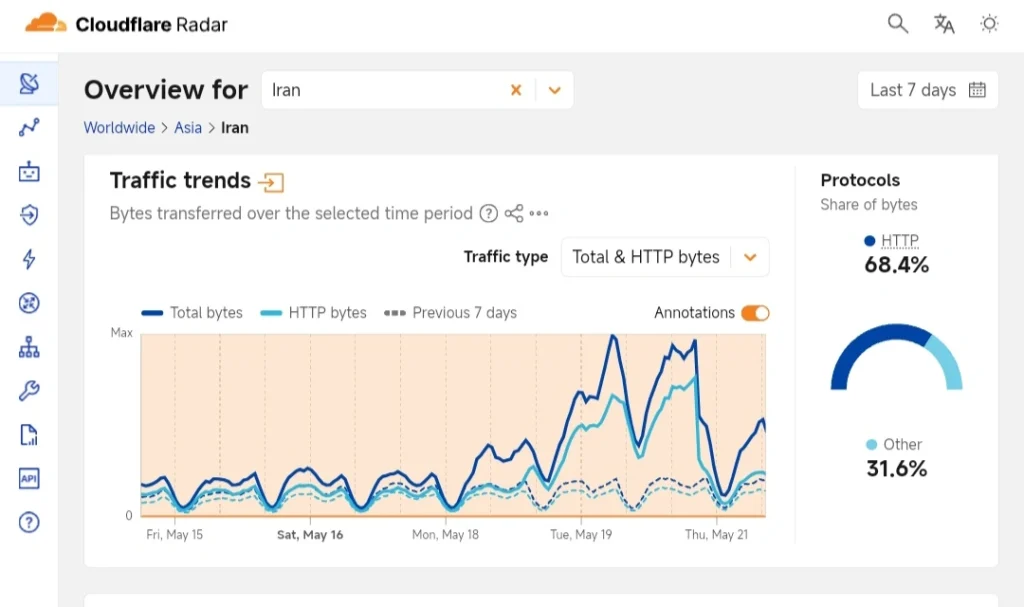This screenshot has width=1024, height=607.
Task: Open the document Reports sidebar icon
Action: 29,435
